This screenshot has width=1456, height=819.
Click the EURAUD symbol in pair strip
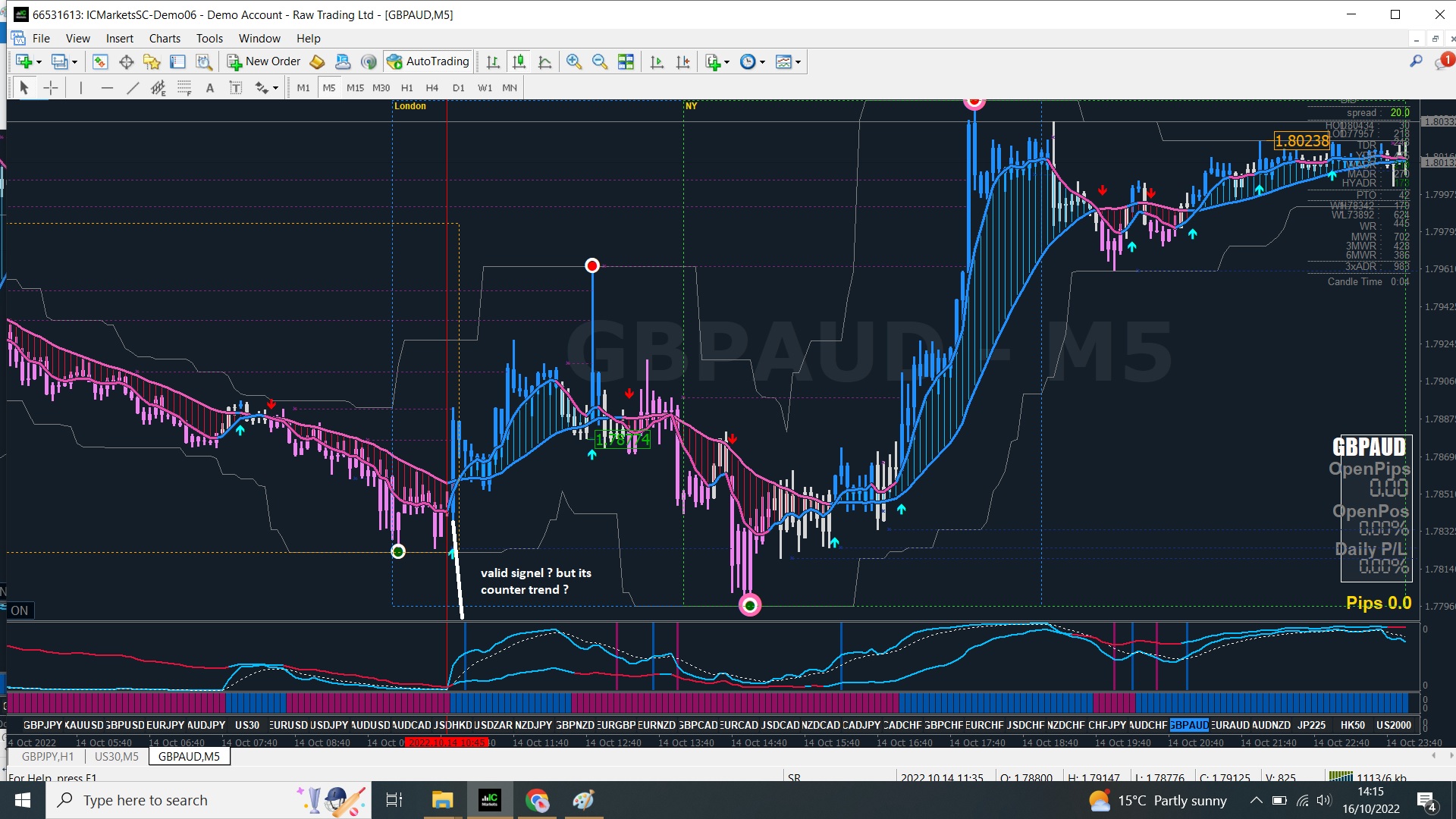click(x=1229, y=725)
